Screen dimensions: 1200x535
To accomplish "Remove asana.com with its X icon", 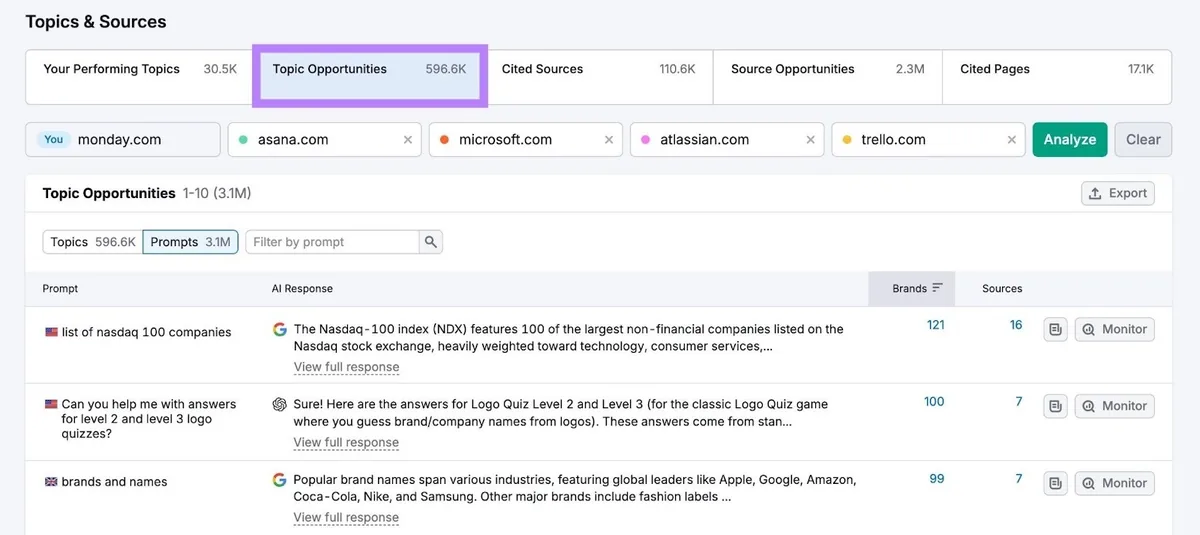I will tap(408, 140).
